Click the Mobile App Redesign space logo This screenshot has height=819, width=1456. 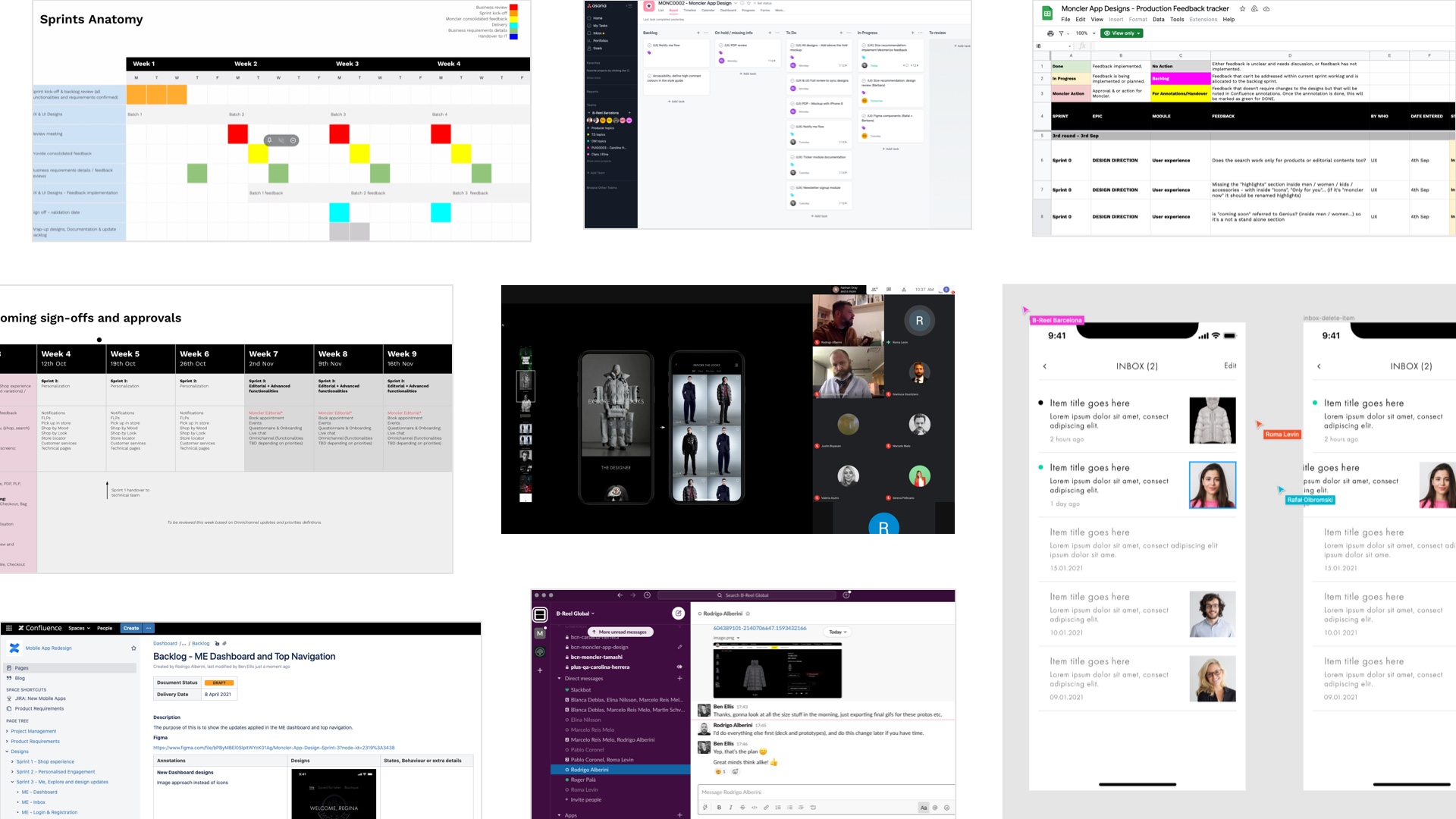[14, 648]
